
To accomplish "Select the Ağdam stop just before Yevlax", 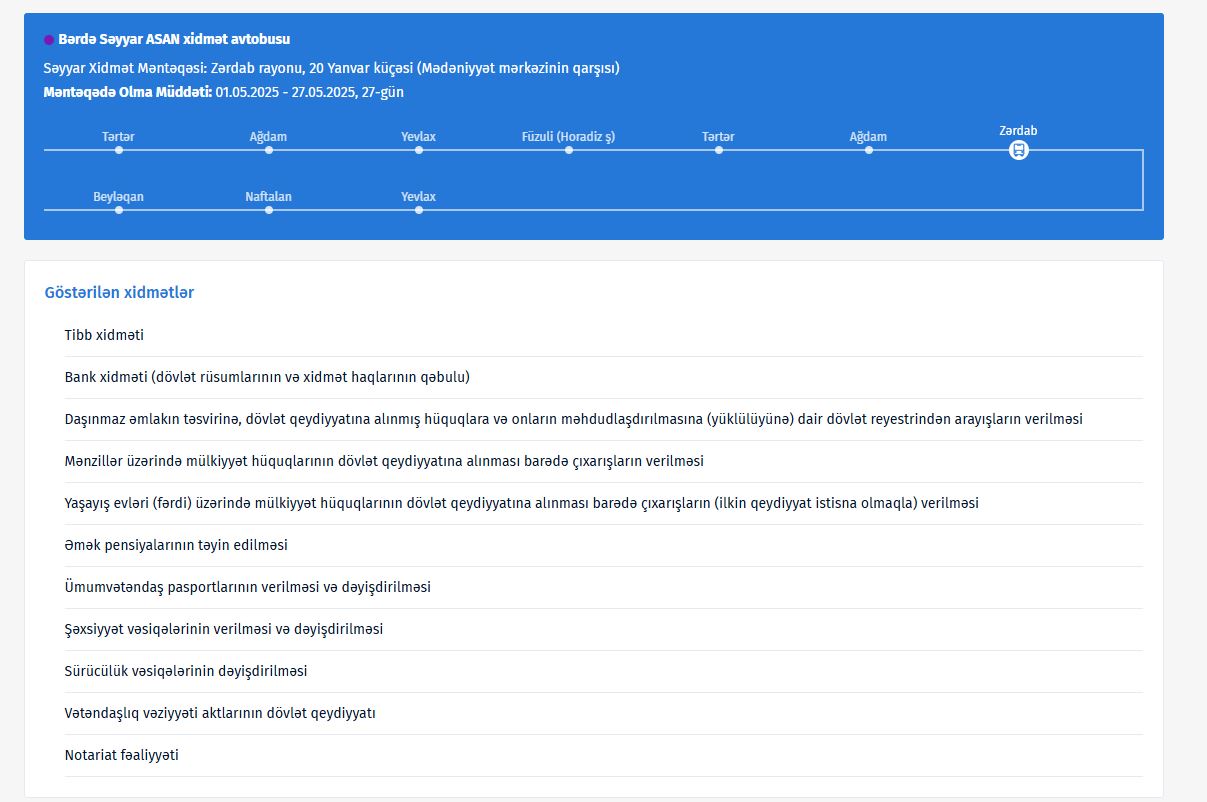I will tap(269, 150).
